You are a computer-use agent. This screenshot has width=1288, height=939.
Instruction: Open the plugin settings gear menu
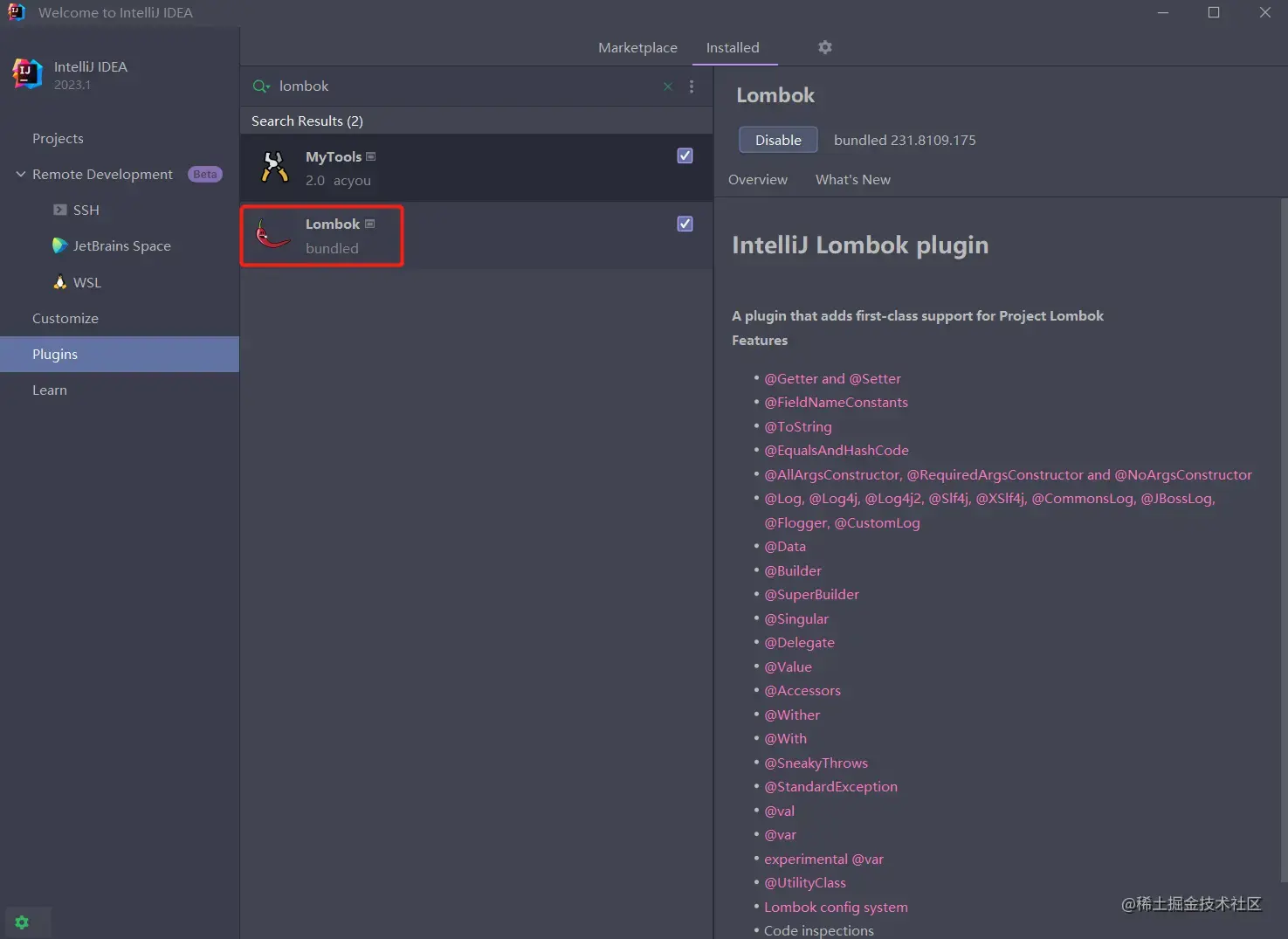(x=824, y=47)
